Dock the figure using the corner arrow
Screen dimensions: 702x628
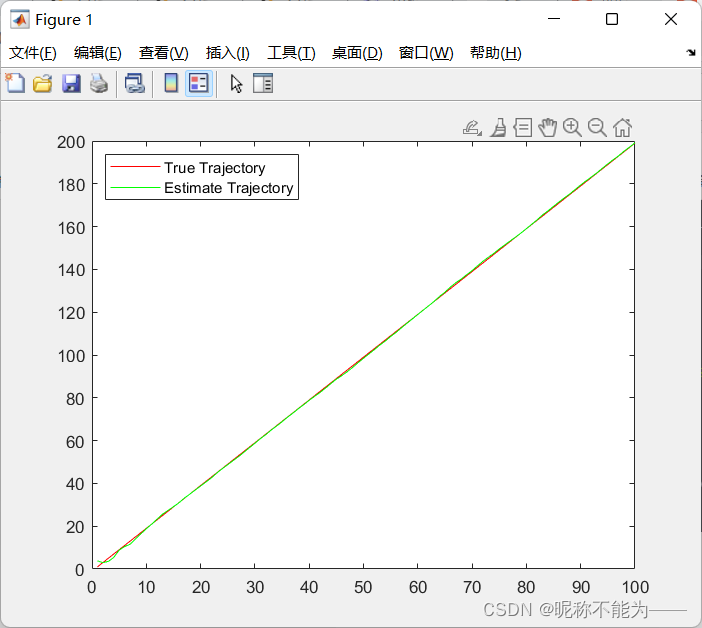point(691,52)
